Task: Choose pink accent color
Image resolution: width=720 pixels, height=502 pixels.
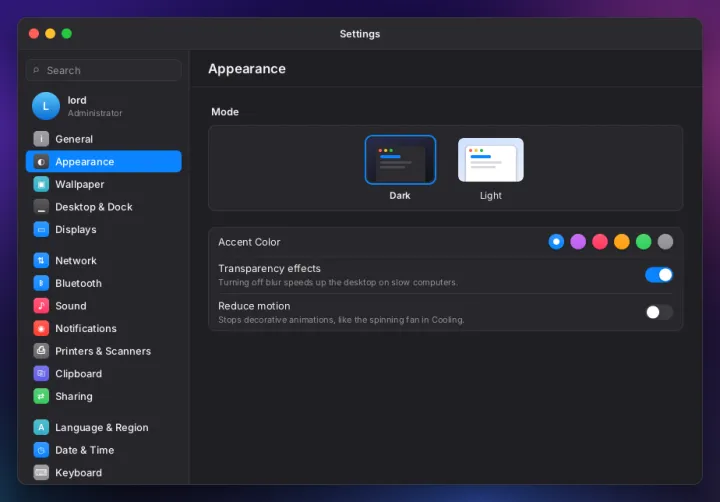Action: pos(600,242)
